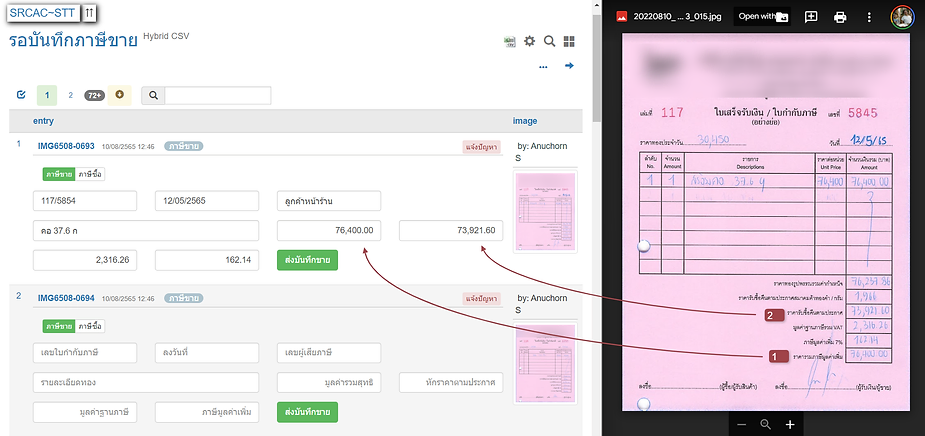The height and width of the screenshot is (436, 925).
Task: Expand the three-dot more options in viewer
Action: click(869, 17)
